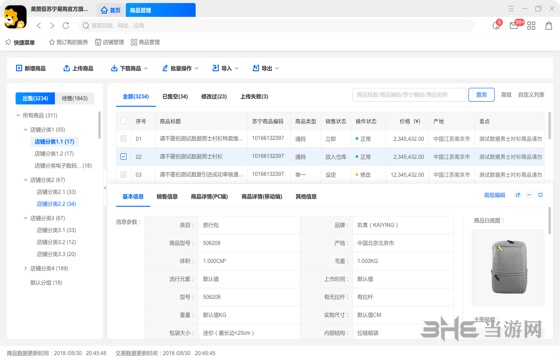This screenshot has width=560, height=360.
Task: Click the 高级 advanced search link
Action: 506,95
